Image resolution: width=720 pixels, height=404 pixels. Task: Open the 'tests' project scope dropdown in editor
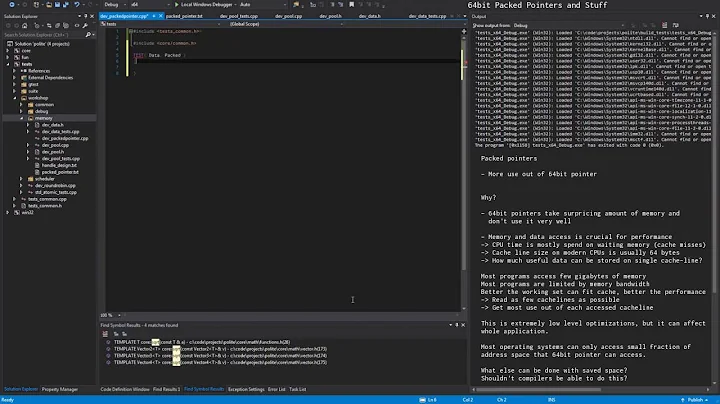tap(161, 24)
